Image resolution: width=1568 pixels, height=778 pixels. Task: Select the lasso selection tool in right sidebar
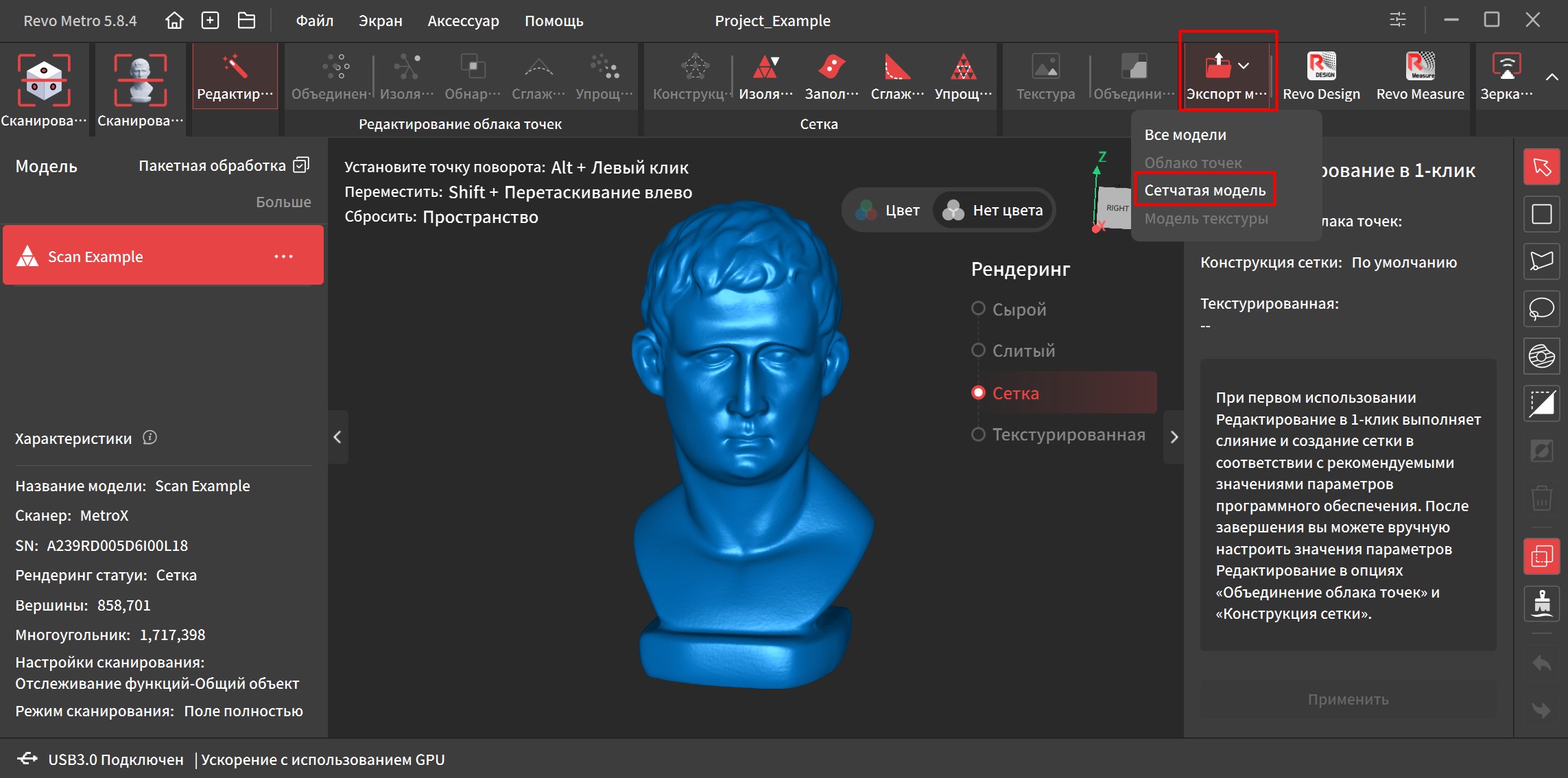1541,309
